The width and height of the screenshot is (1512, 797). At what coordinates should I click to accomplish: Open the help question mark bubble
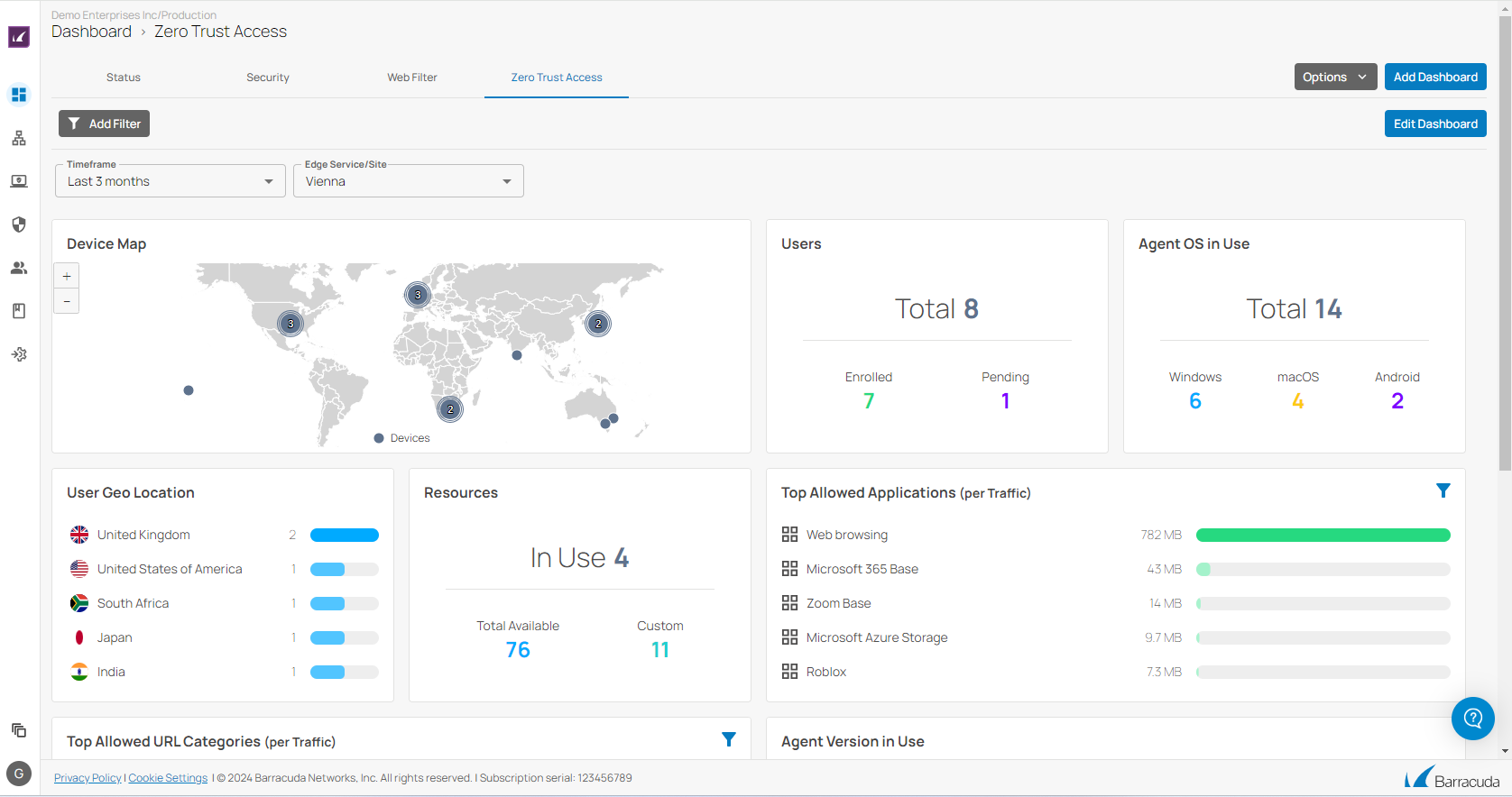(1473, 719)
